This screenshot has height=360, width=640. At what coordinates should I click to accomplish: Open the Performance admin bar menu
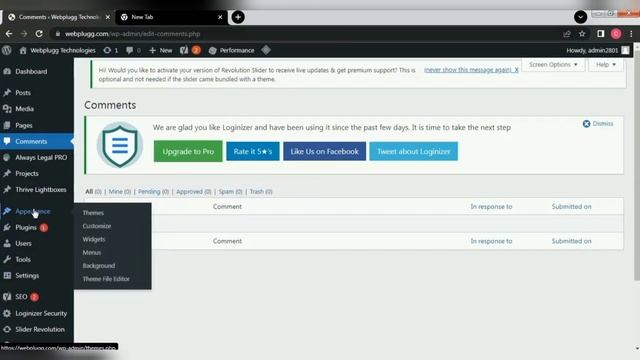coord(231,50)
